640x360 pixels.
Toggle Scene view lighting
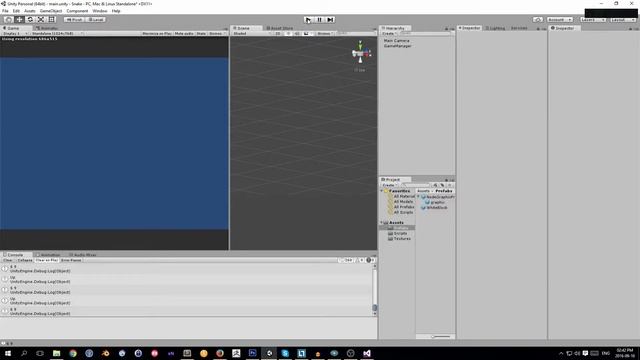pos(288,33)
